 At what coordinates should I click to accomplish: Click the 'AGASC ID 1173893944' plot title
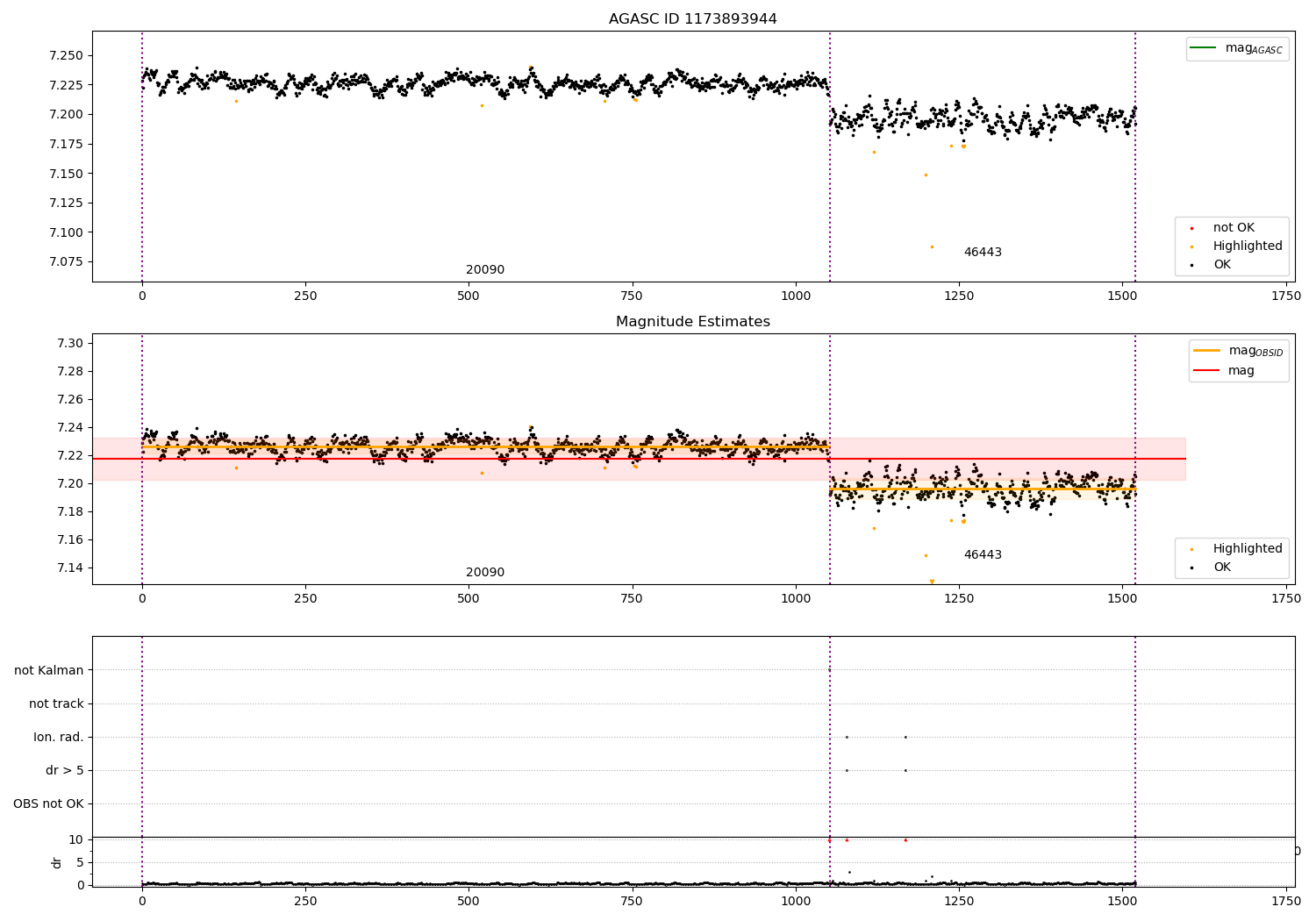pyautogui.click(x=693, y=19)
